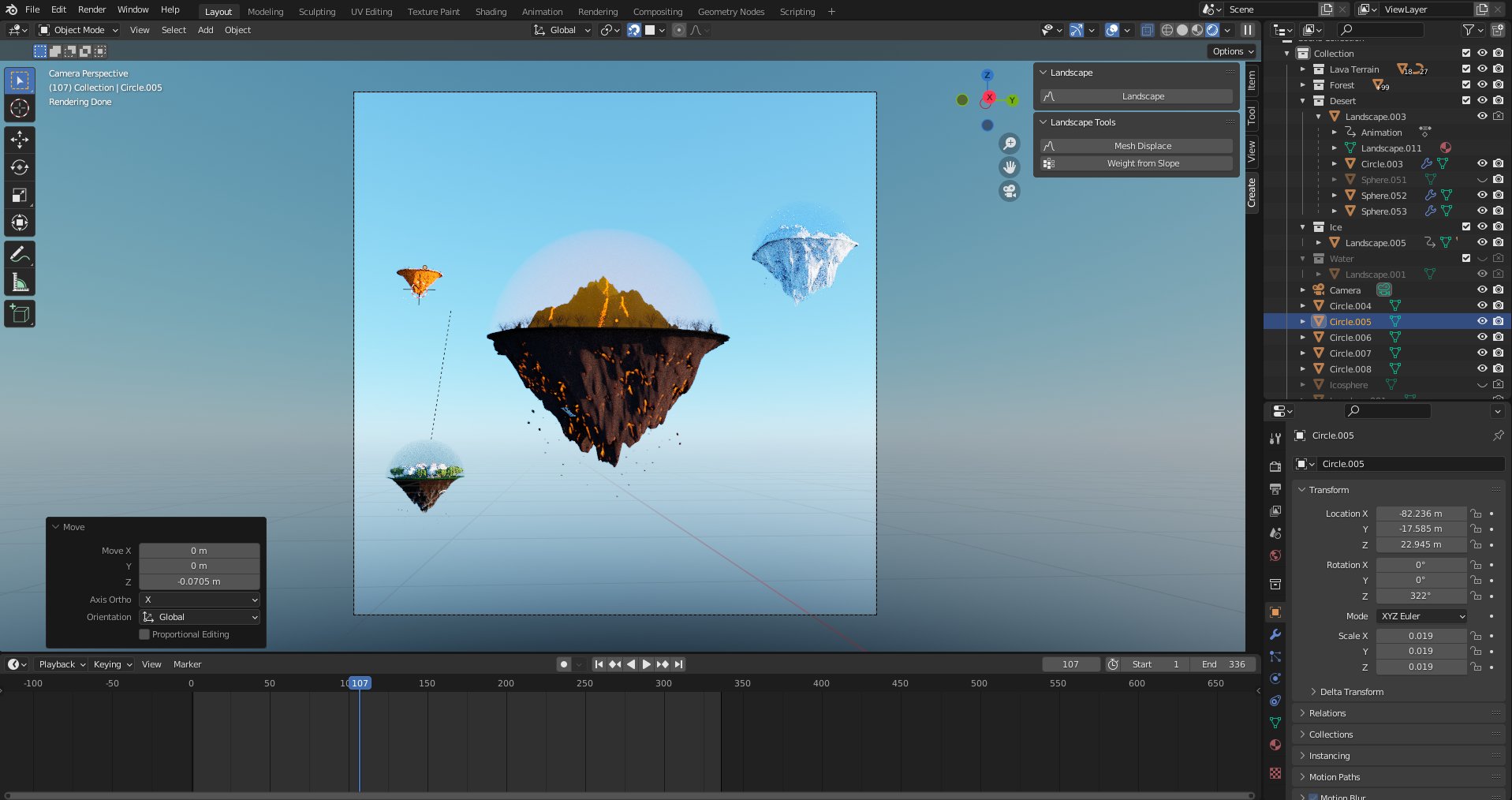Viewport: 1512px width, 800px height.
Task: Open the File menu
Action: point(32,9)
